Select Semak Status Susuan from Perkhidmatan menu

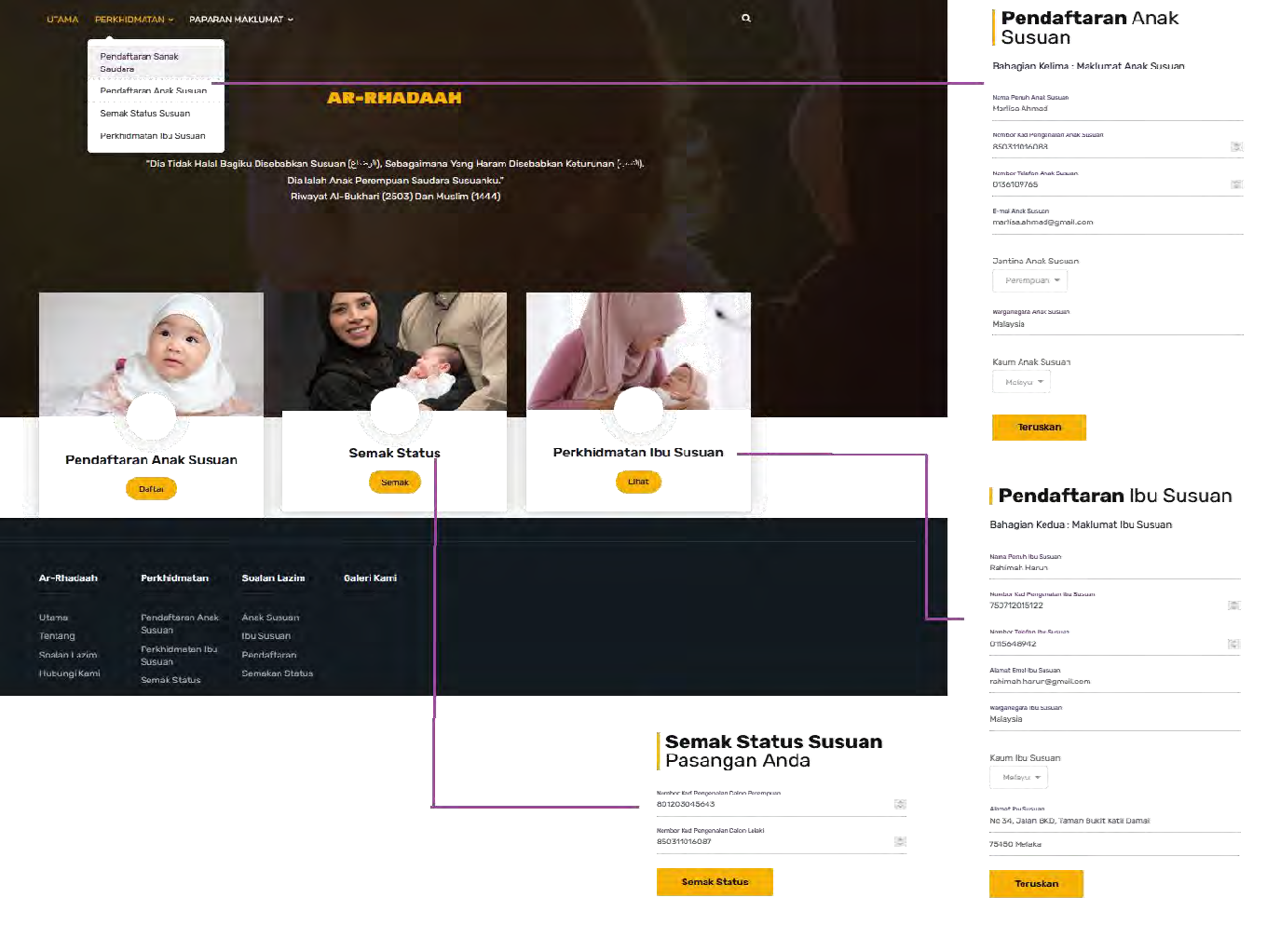(145, 114)
